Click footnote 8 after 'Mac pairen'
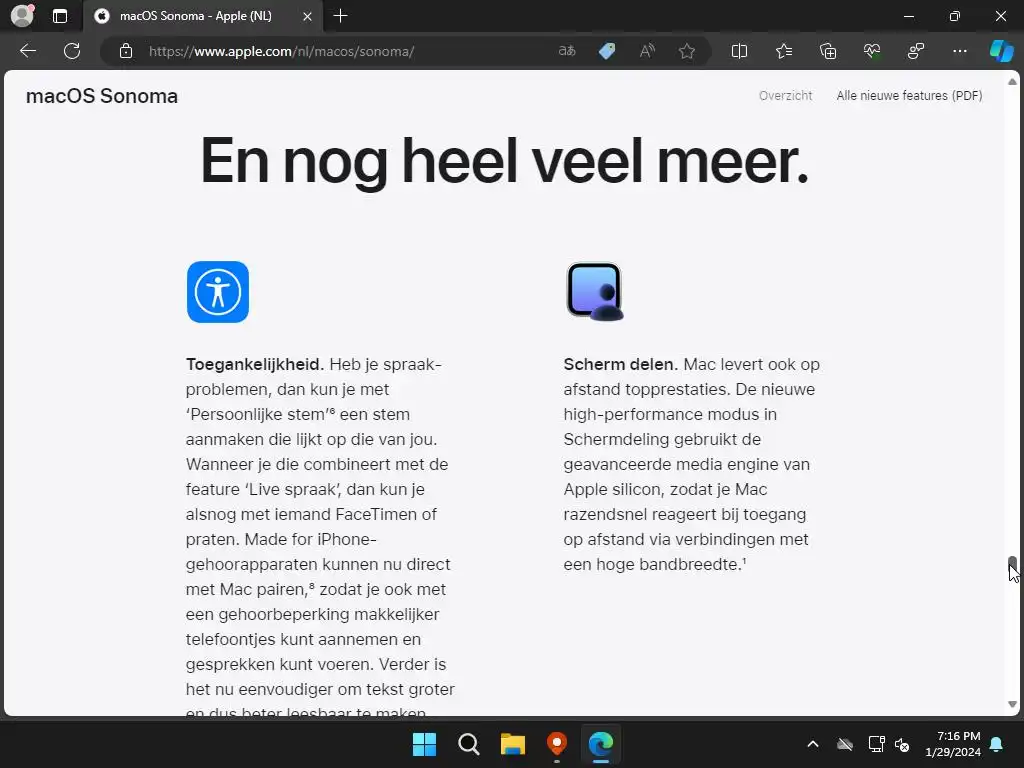The image size is (1024, 768). (312, 585)
